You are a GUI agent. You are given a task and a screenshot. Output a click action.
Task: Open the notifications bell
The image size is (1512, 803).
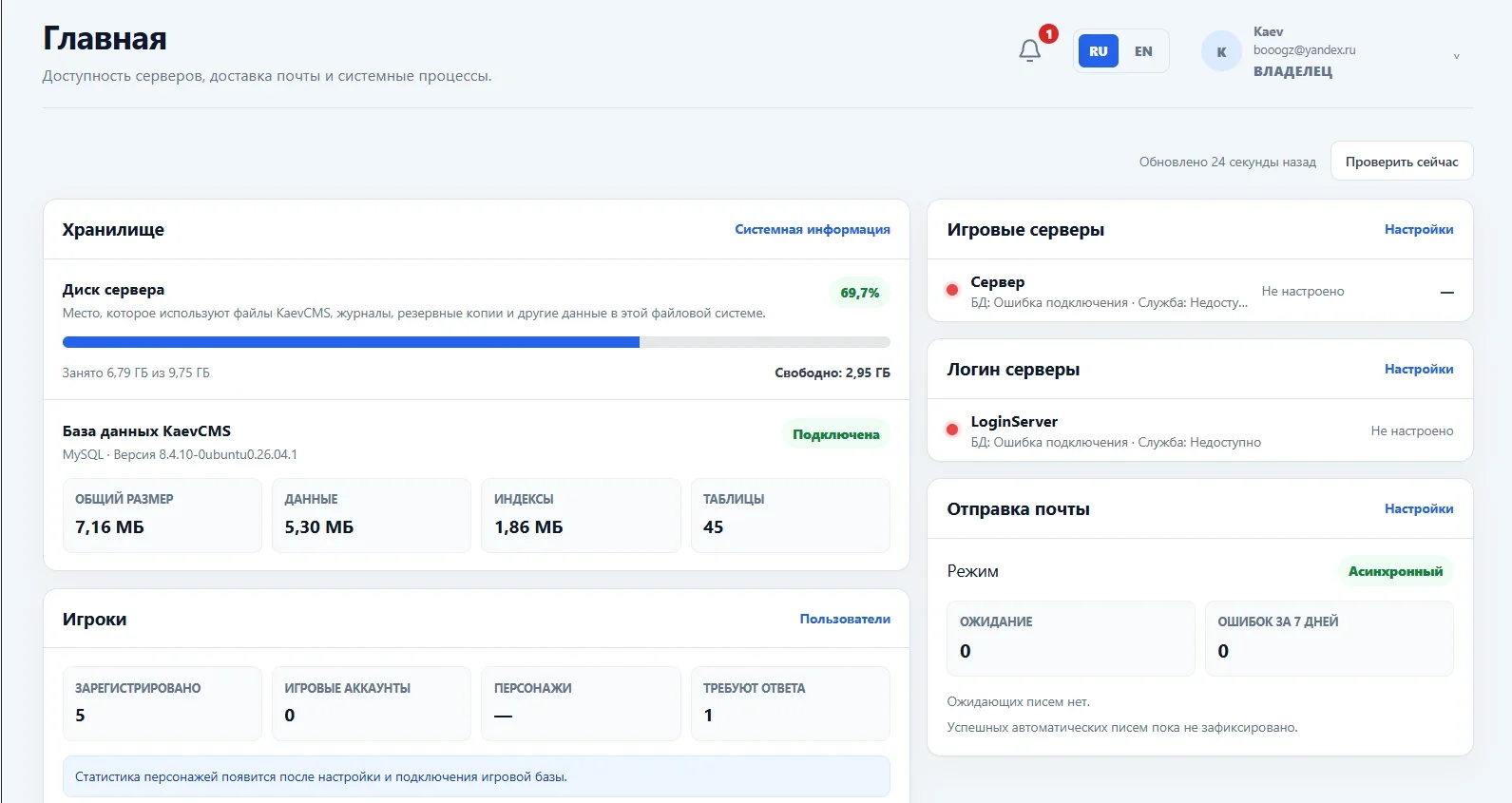pyautogui.click(x=1029, y=50)
